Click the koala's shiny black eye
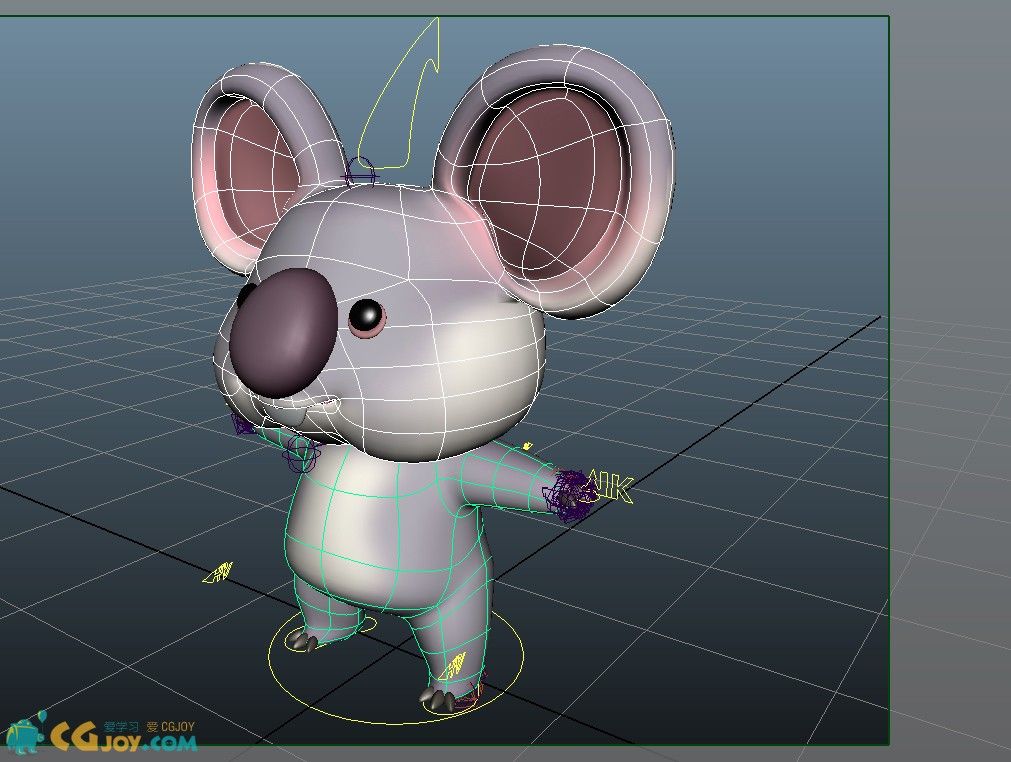Screen dimensions: 1011x762 coord(367,316)
